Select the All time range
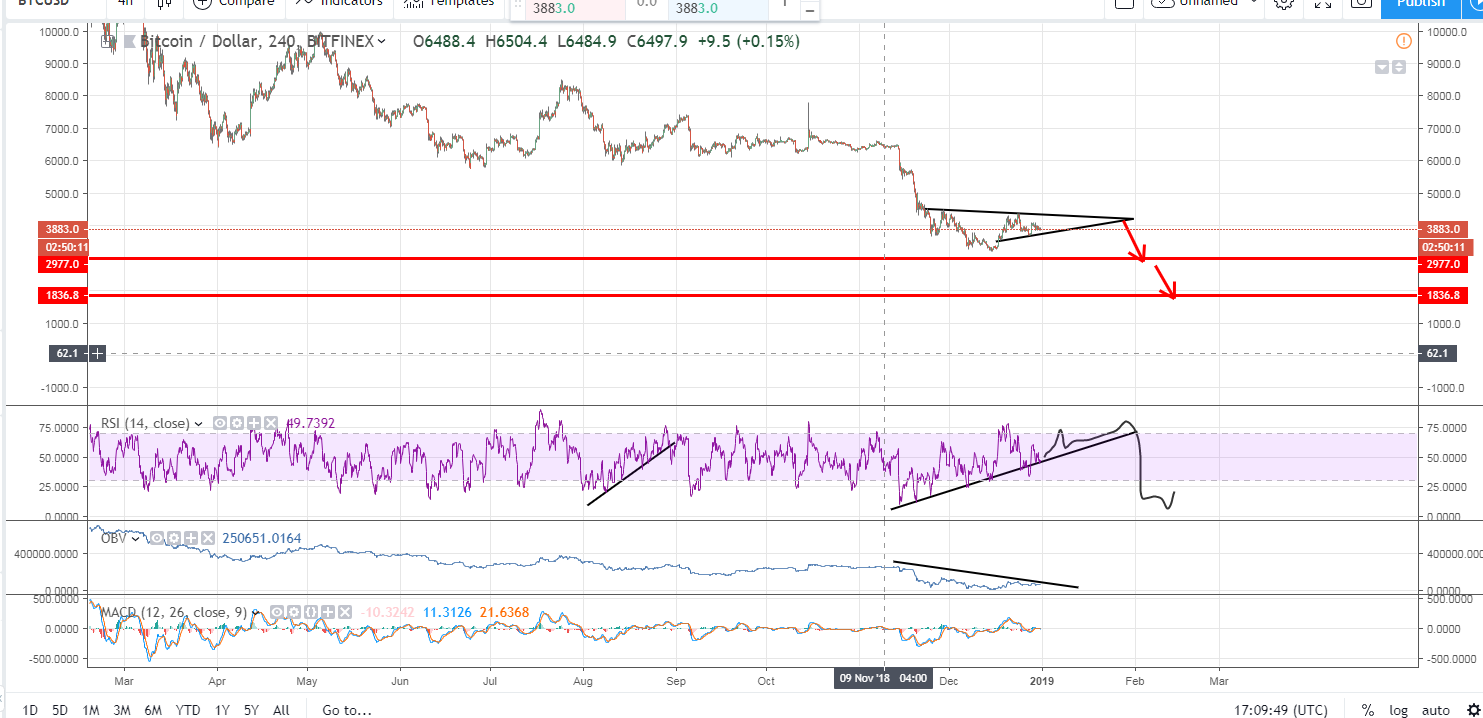Screen dimensions: 1483x718 [x=281, y=710]
